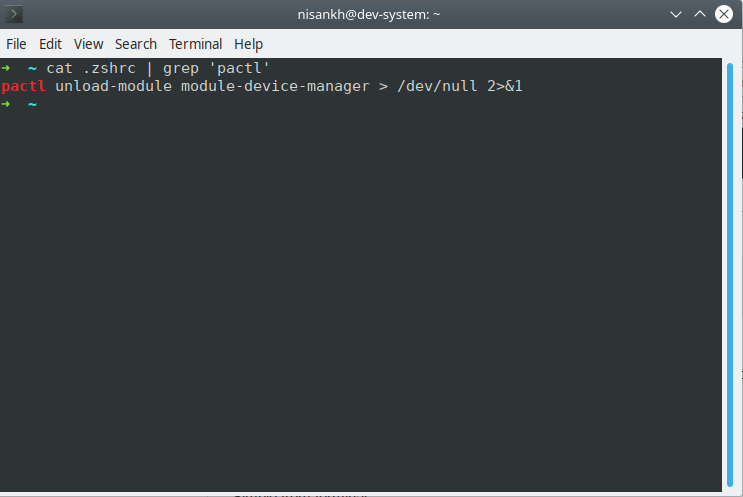Screen dimensions: 743x497
Task: Open the File menu
Action: coord(16,44)
